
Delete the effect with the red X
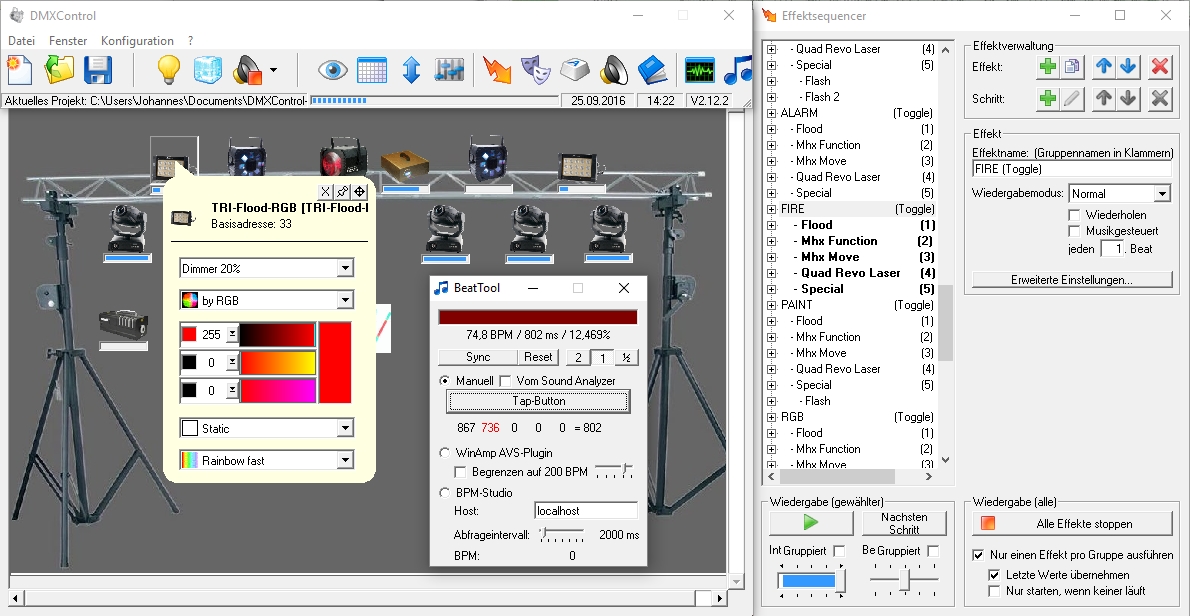(x=1159, y=67)
